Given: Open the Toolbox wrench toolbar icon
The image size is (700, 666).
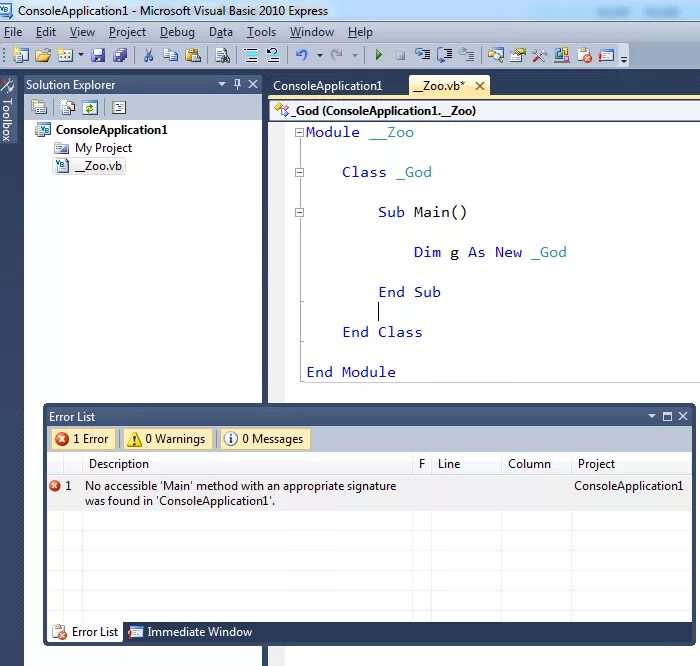Looking at the screenshot, I should [x=540, y=55].
